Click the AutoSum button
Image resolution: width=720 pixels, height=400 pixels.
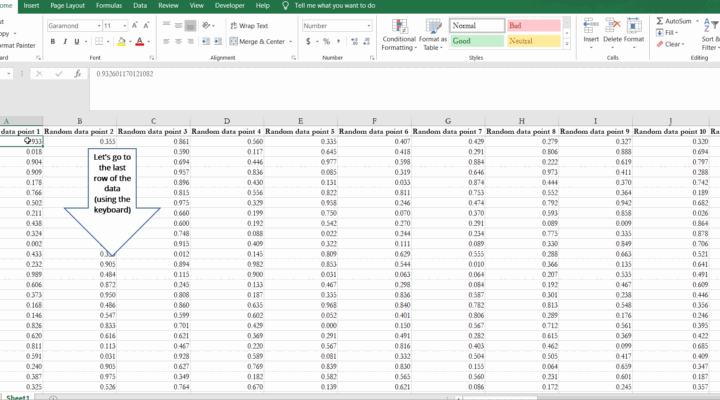coord(676,20)
